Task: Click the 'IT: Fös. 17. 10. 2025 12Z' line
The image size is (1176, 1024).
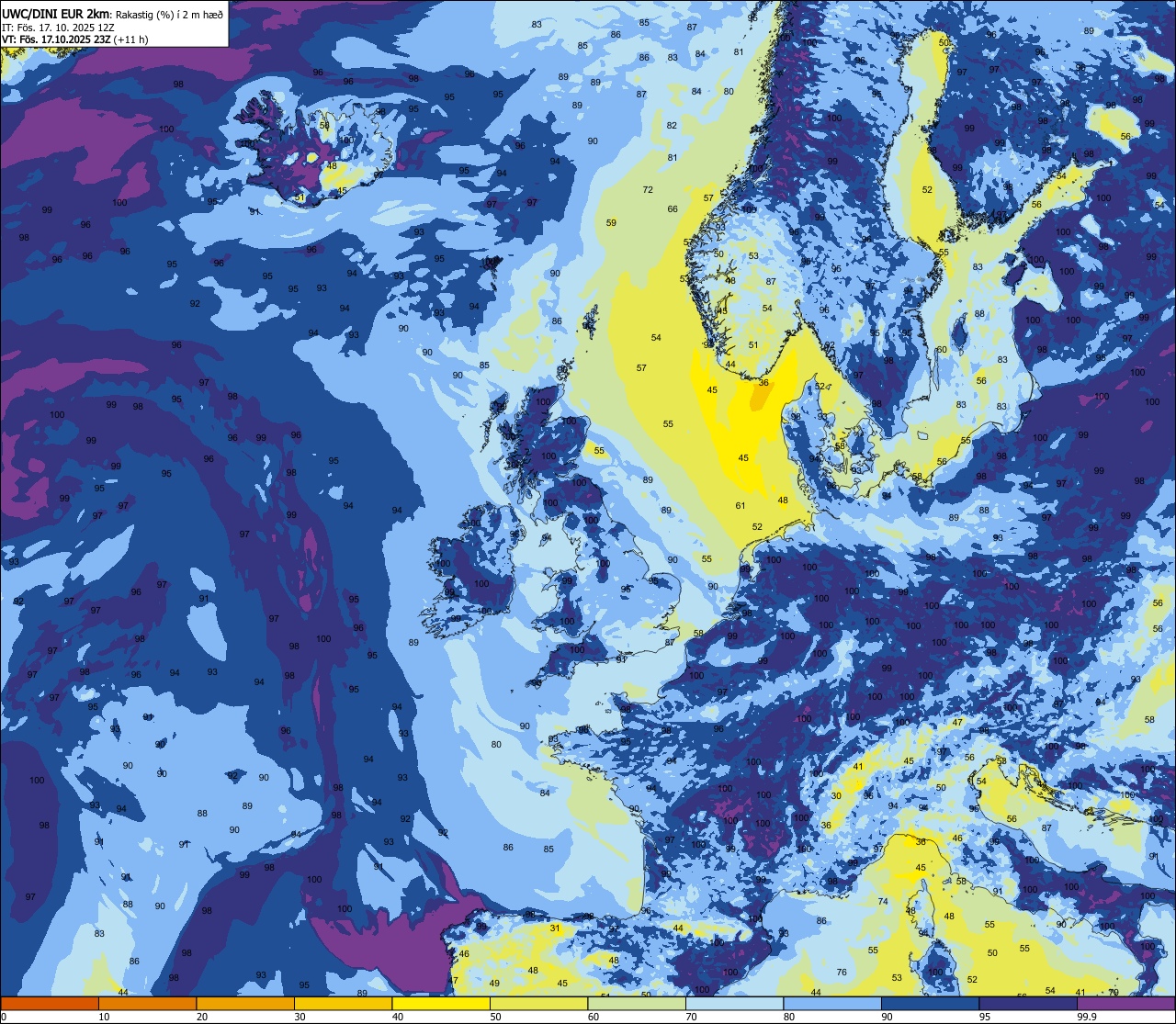Action: click(58, 28)
